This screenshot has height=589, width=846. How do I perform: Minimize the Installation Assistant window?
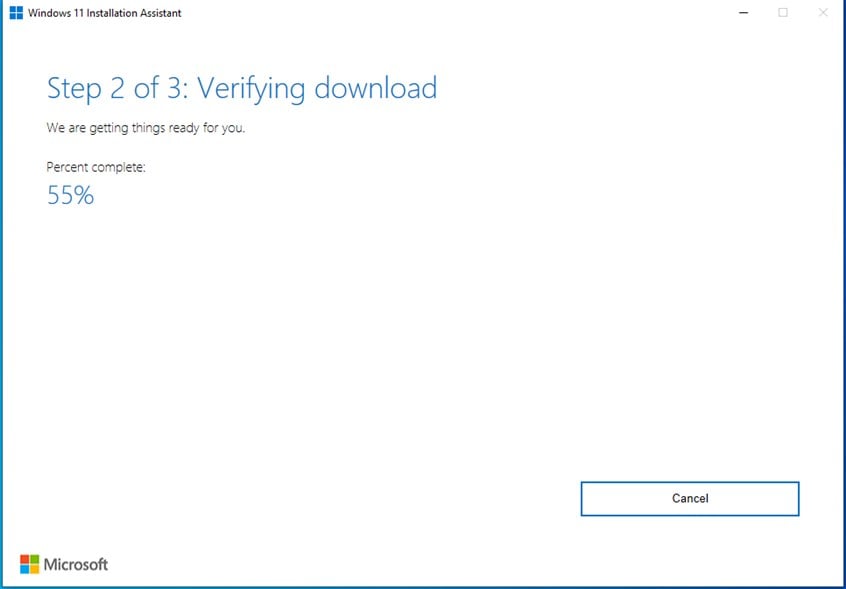[x=743, y=13]
